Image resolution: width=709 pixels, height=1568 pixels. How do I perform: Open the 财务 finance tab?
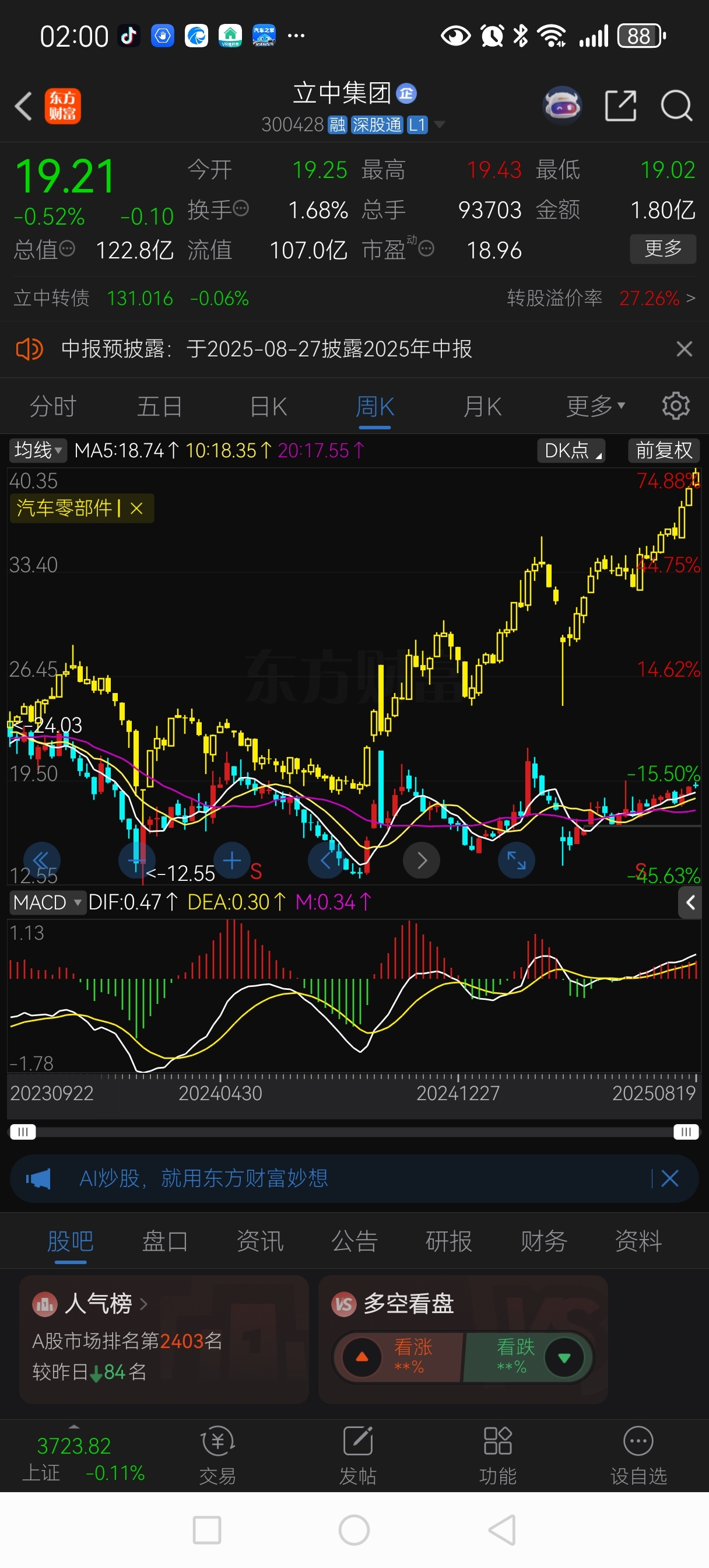(543, 1241)
